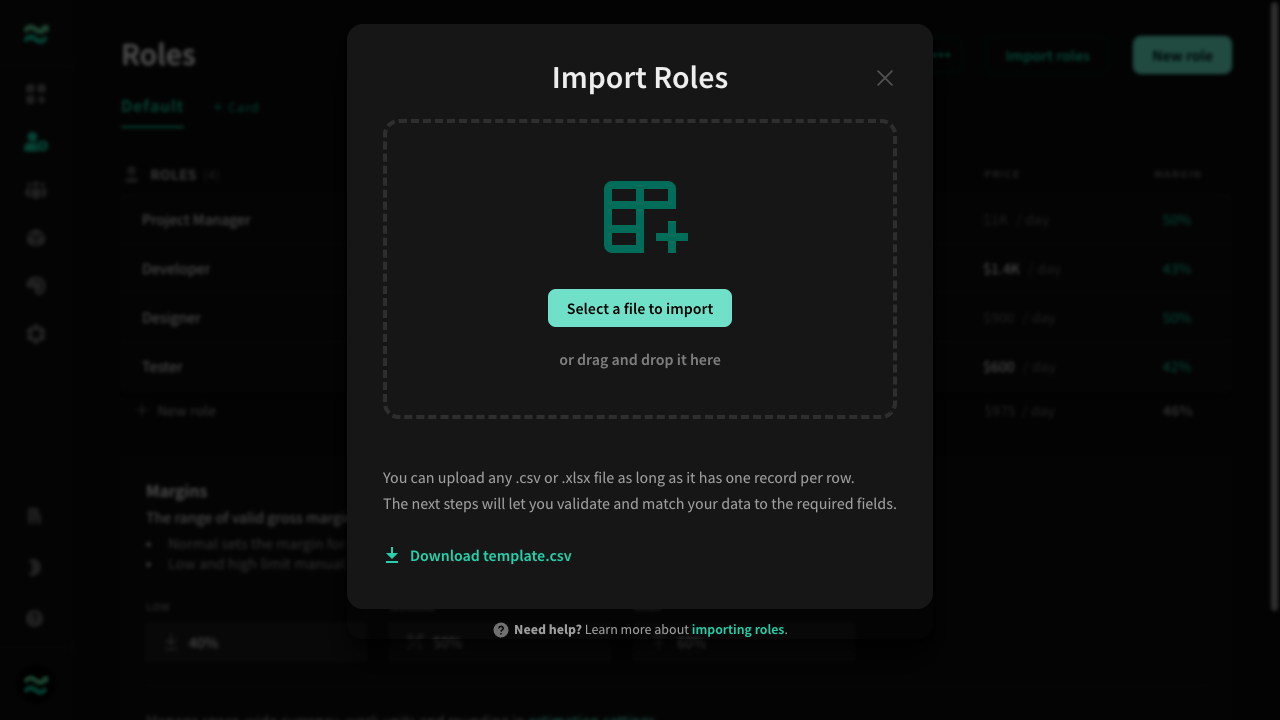The height and width of the screenshot is (720, 1280).
Task: Toggle dark mode moon icon in sidebar
Action: click(x=35, y=568)
